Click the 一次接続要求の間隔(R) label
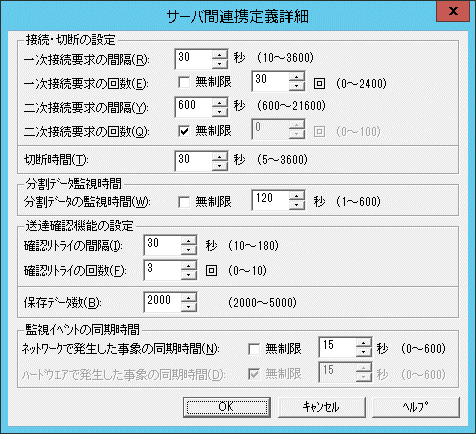476x434 pixels. coord(87,60)
